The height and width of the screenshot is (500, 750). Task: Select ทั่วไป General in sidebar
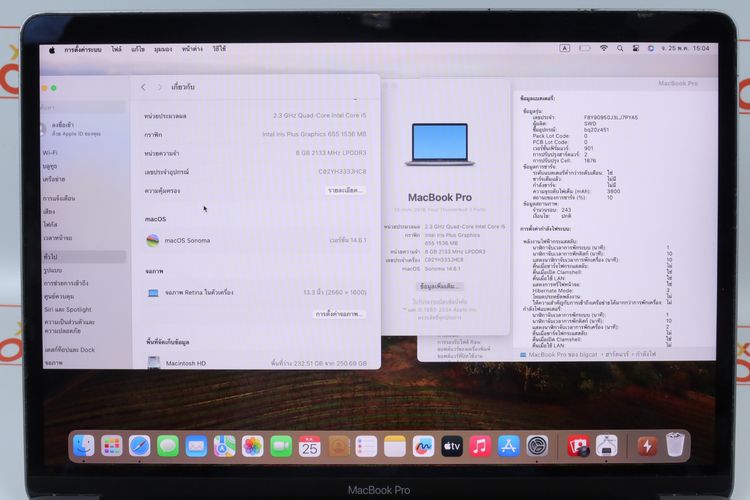coord(84,256)
